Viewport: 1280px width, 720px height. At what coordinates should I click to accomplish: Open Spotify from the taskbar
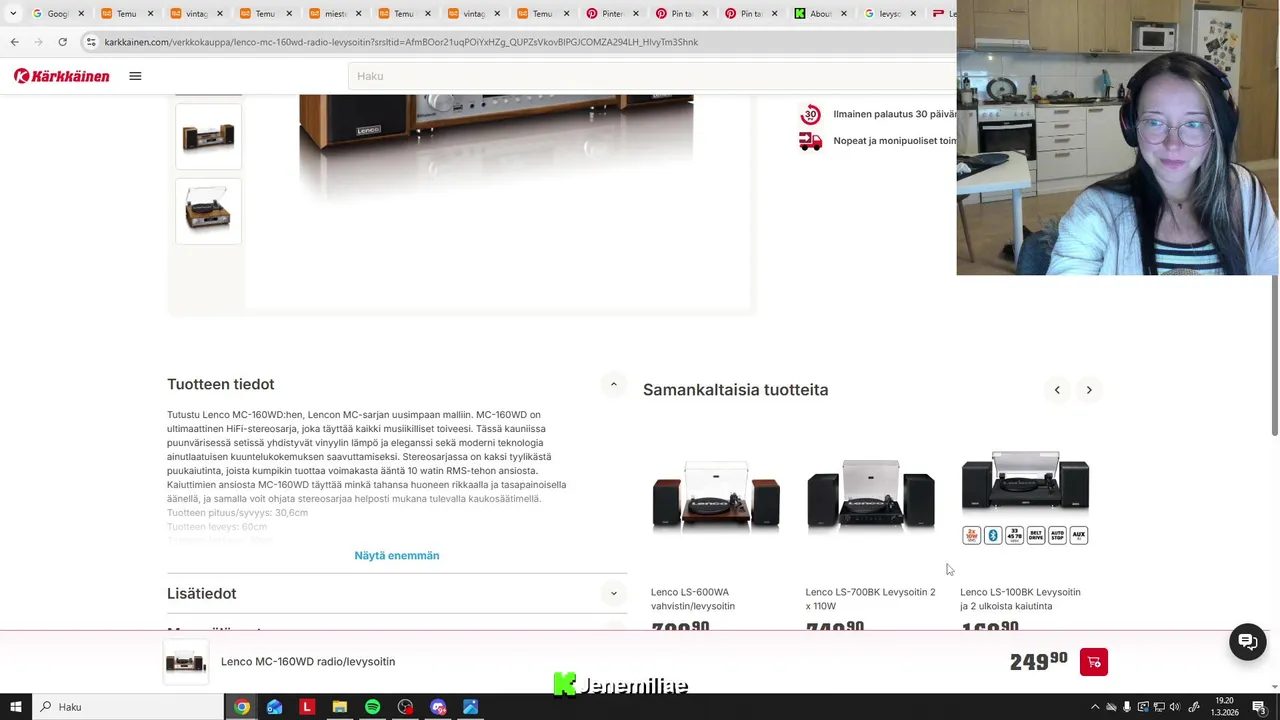(372, 707)
